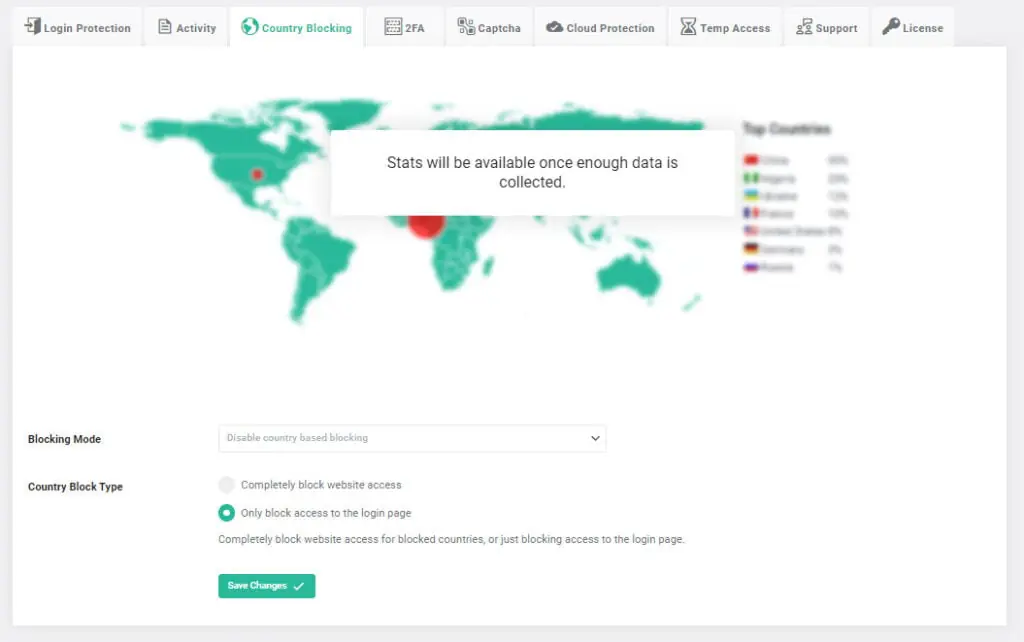
Task: Click the Captcha puzzle icon
Action: click(466, 27)
